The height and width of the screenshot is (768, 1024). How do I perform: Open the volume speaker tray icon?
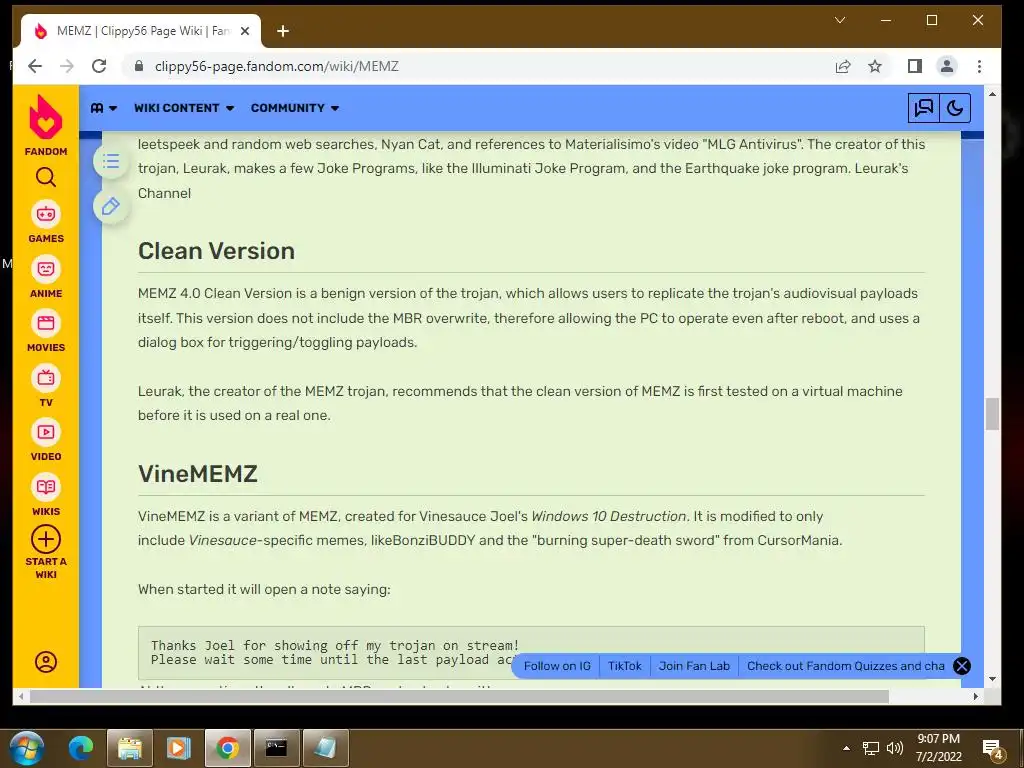(x=895, y=748)
